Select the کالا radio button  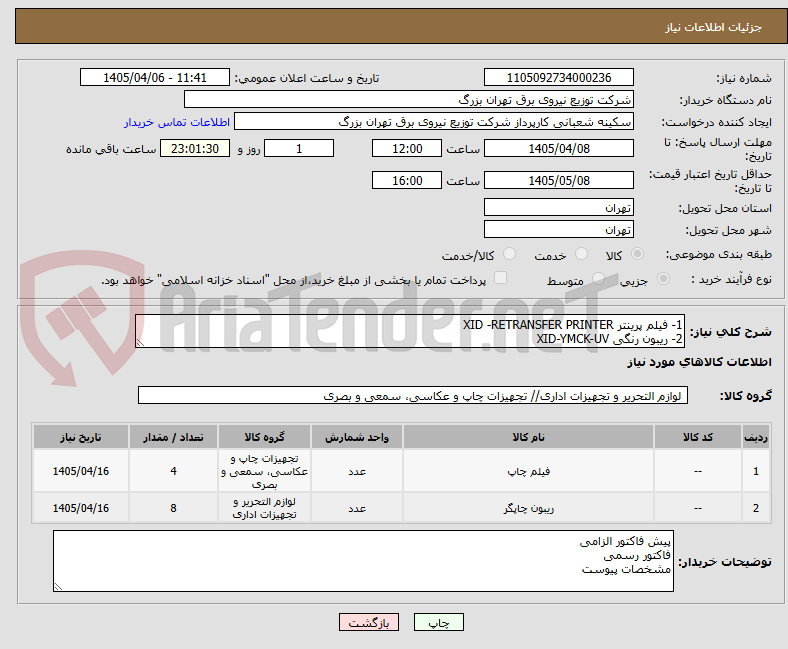tap(637, 254)
